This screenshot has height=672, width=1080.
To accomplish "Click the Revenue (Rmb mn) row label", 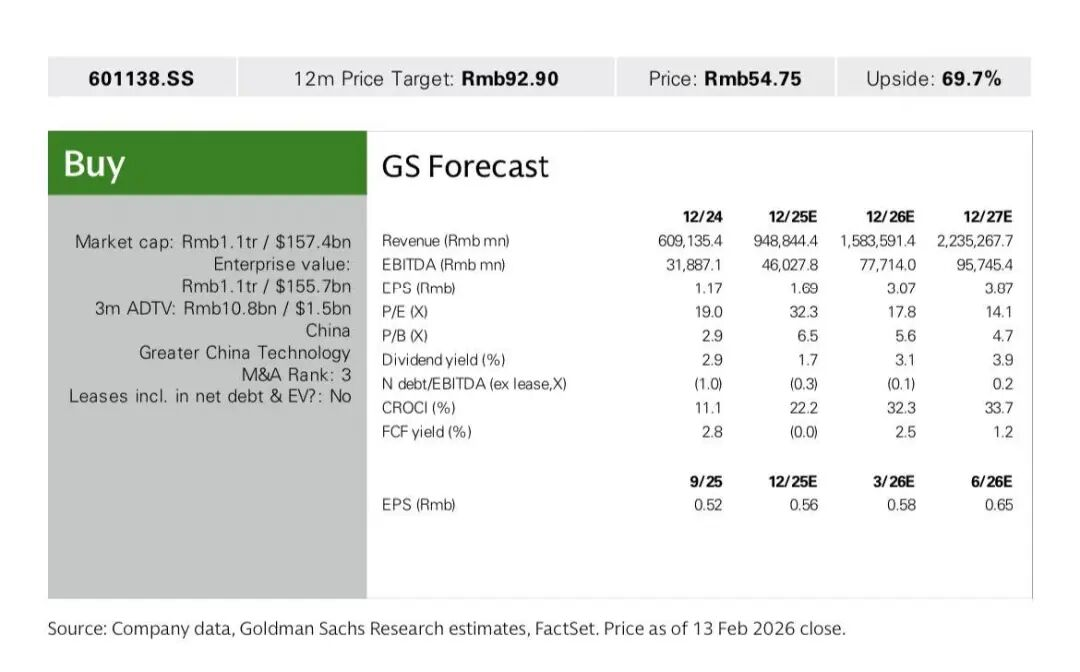I will pos(445,241).
